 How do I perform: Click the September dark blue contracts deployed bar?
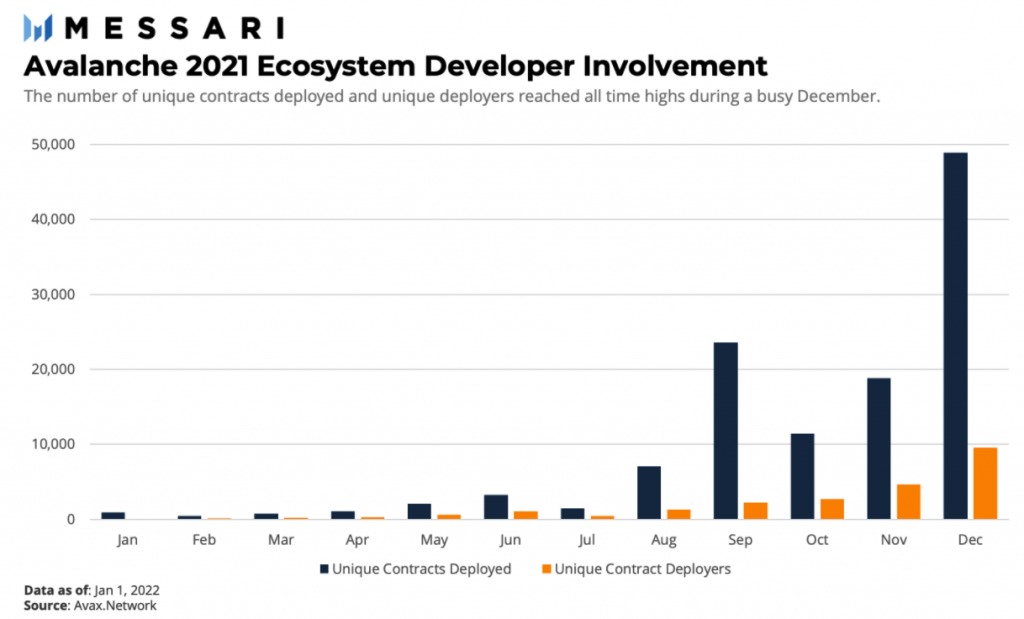coord(726,431)
